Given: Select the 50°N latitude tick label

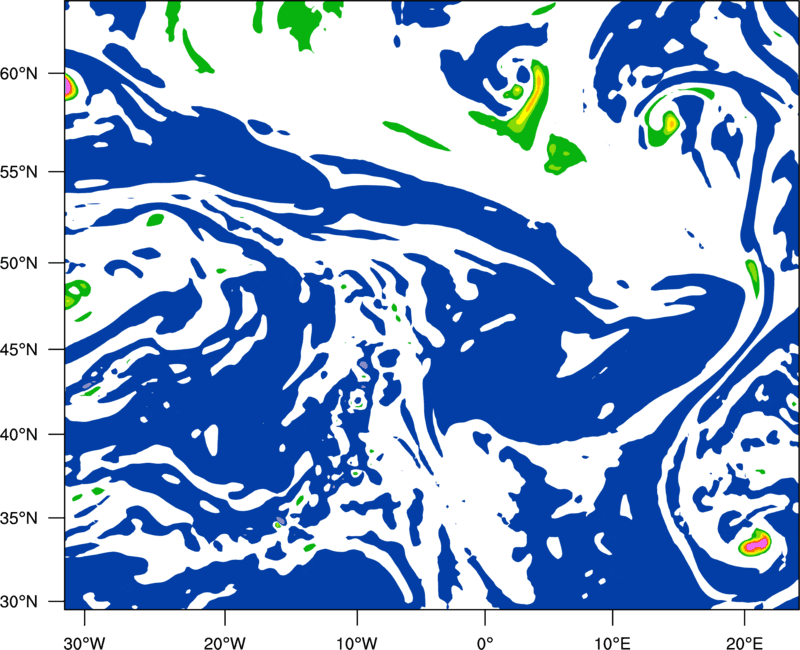Looking at the screenshot, I should tap(19, 263).
